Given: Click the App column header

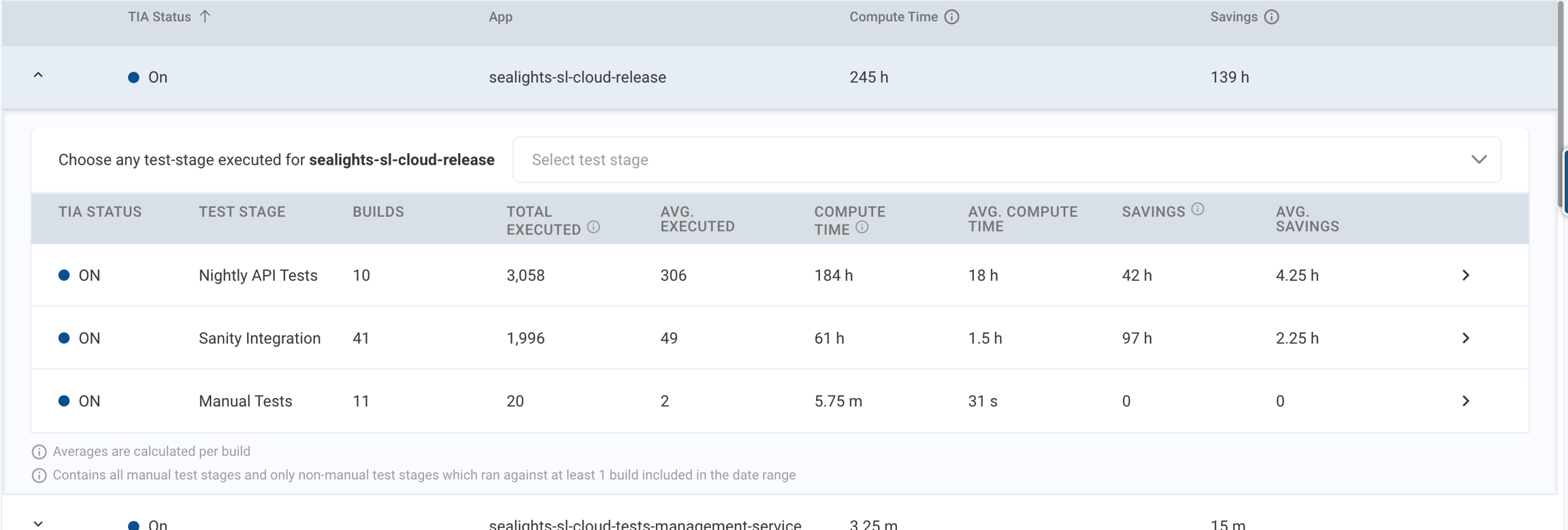Looking at the screenshot, I should click(500, 17).
